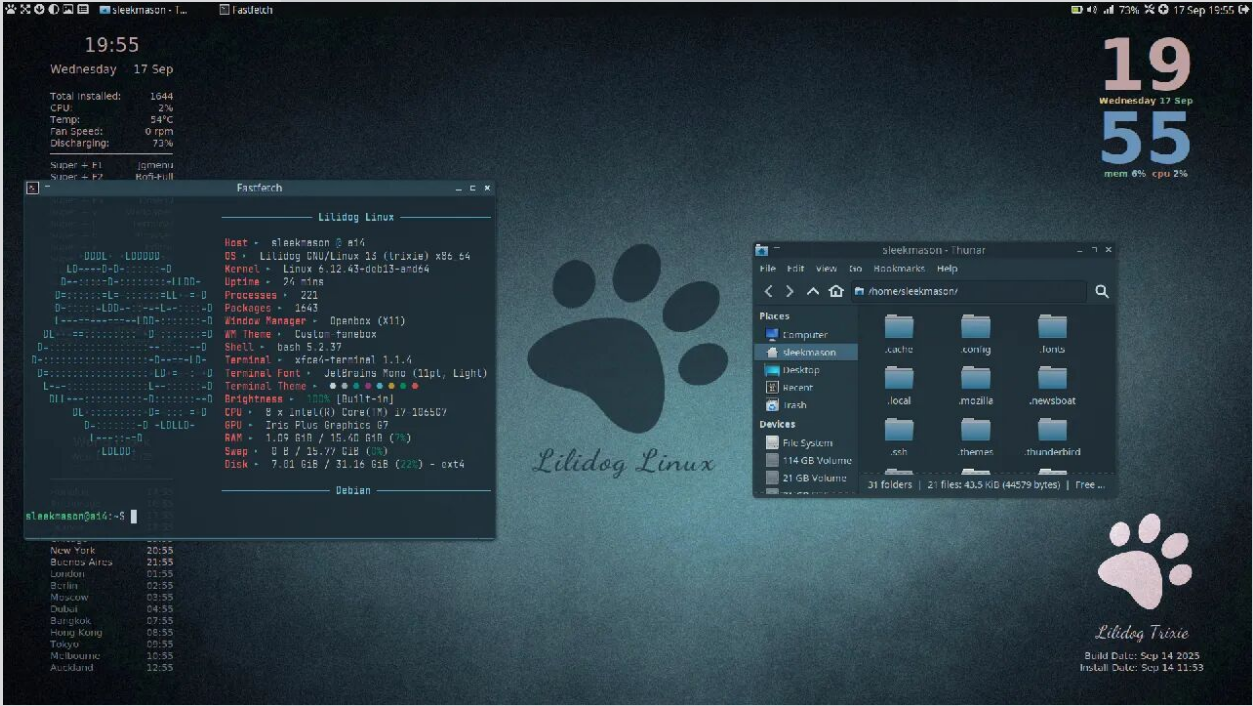The image size is (1253, 706).
Task: Select Recent in Thunar Places
Action: point(804,387)
